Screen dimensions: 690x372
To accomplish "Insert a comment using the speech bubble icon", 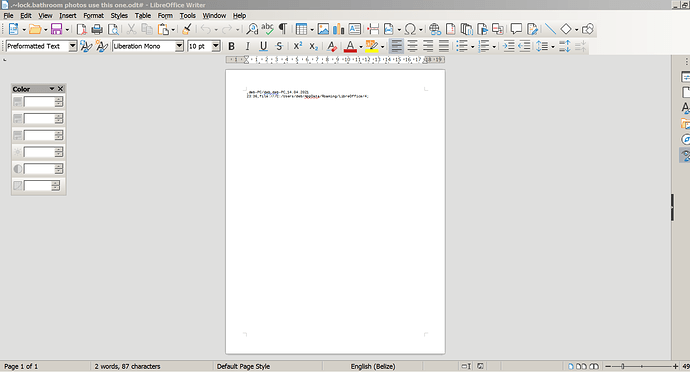I will coord(516,29).
